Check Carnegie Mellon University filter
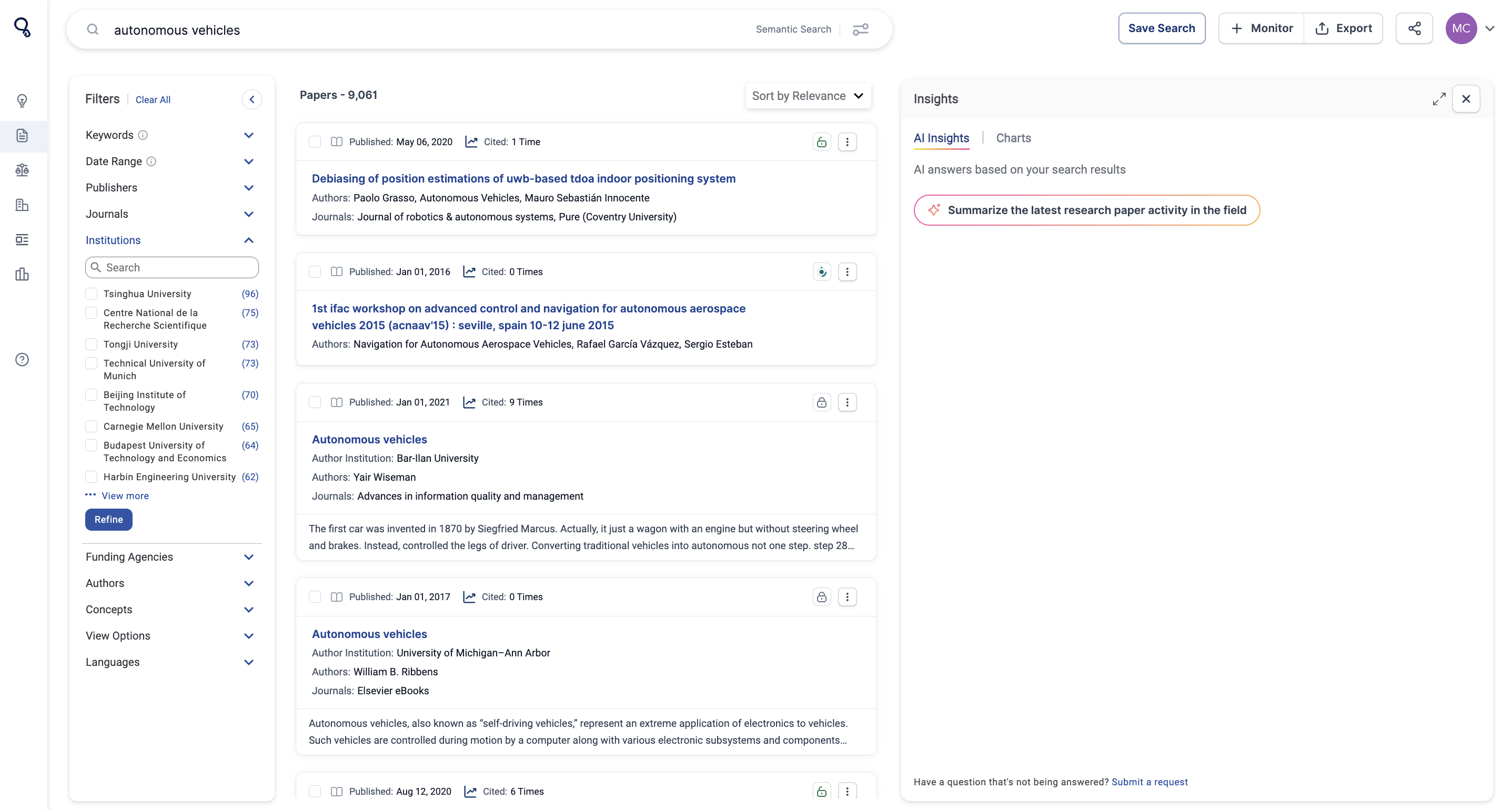Screen dimensions: 1512x810 [91, 426]
